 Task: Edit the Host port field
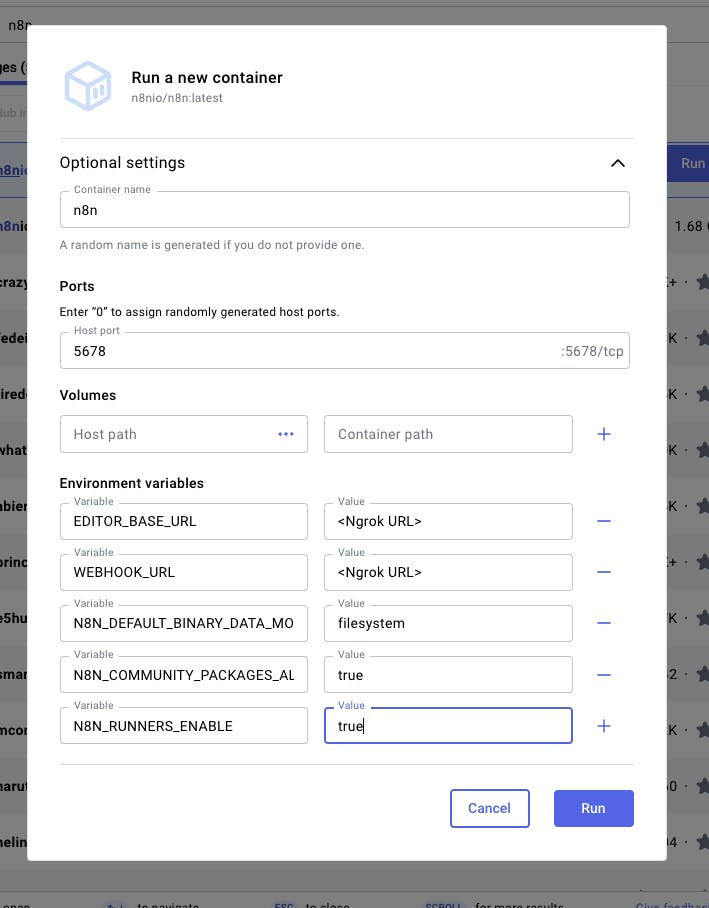click(x=345, y=351)
